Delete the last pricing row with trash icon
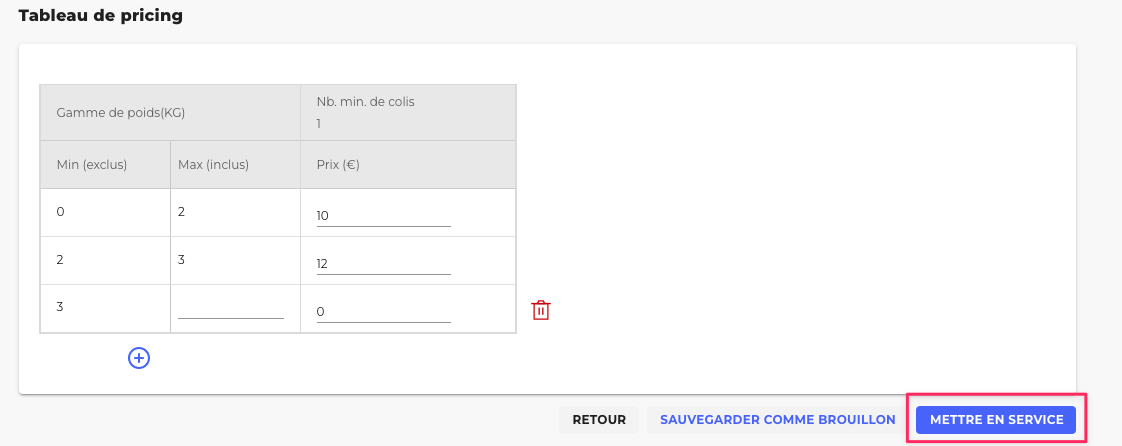The image size is (1122, 446). coord(540,310)
